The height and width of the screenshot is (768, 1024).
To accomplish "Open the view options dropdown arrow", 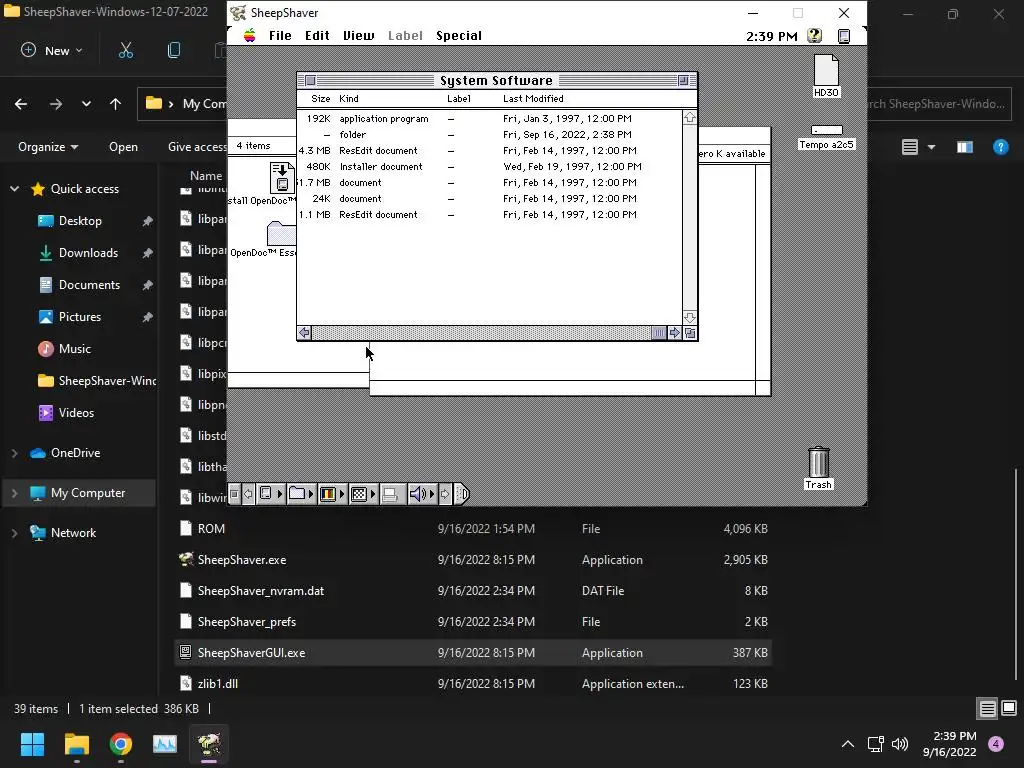I will [x=931, y=147].
